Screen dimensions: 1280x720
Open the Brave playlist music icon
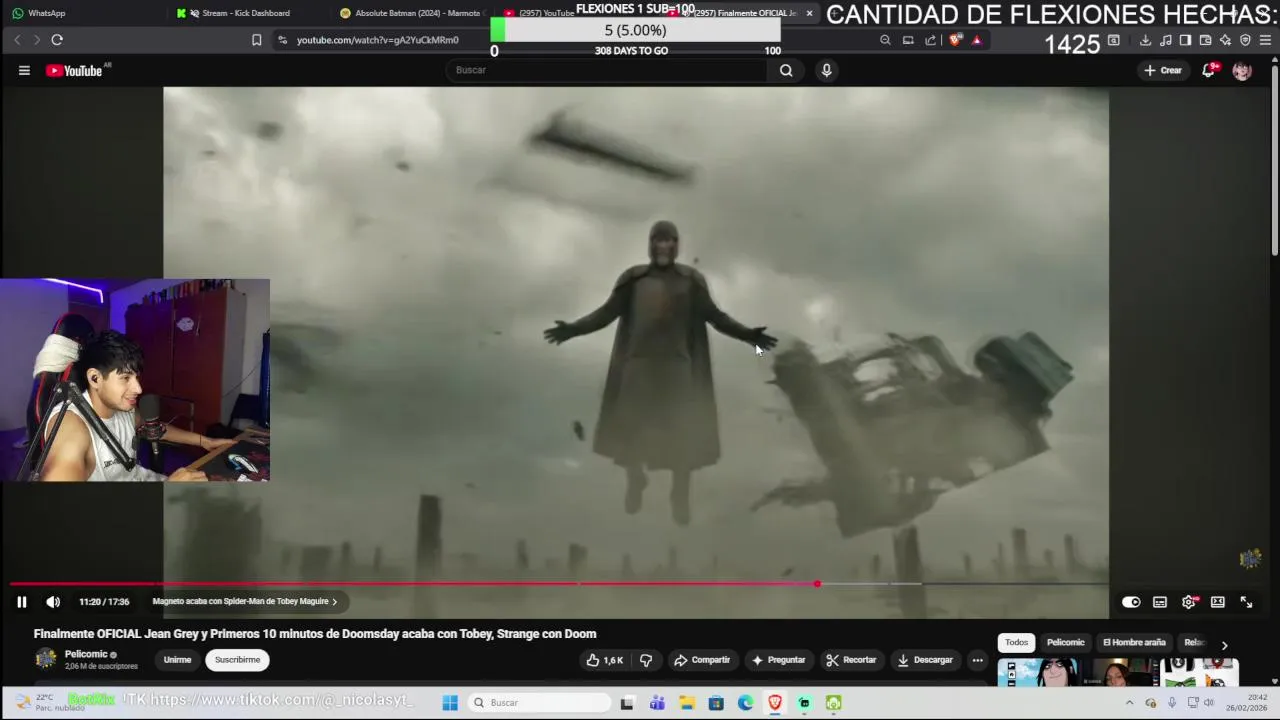point(1165,40)
